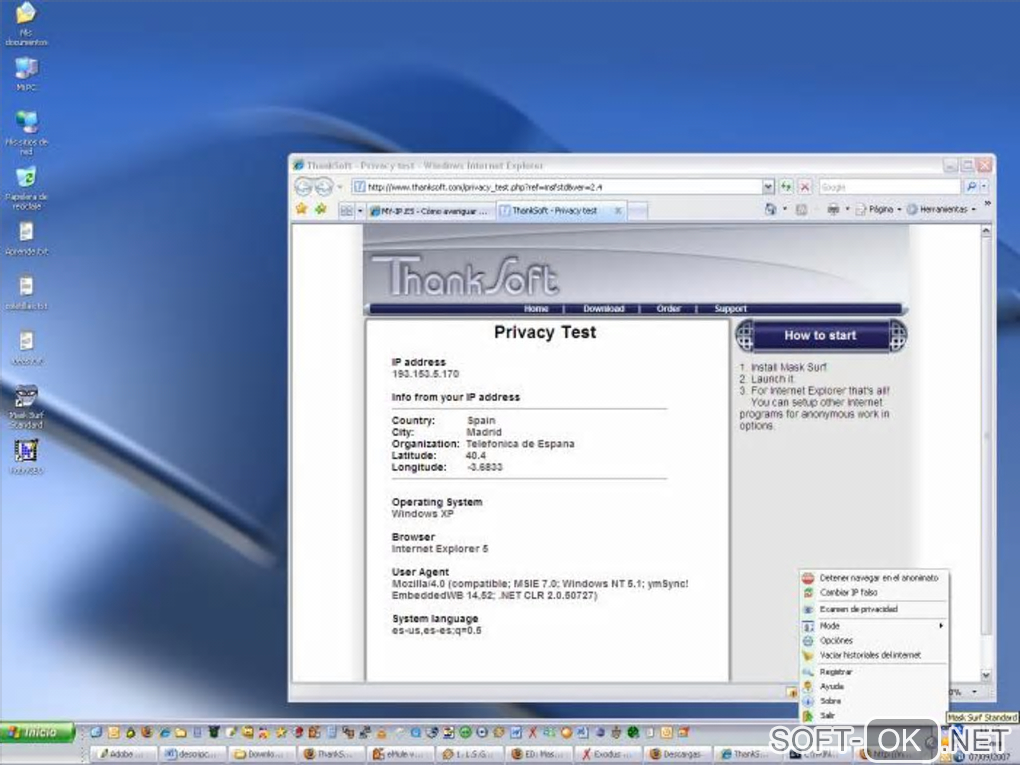Click the How to start banner button
Viewport: 1020px width, 765px height.
820,336
